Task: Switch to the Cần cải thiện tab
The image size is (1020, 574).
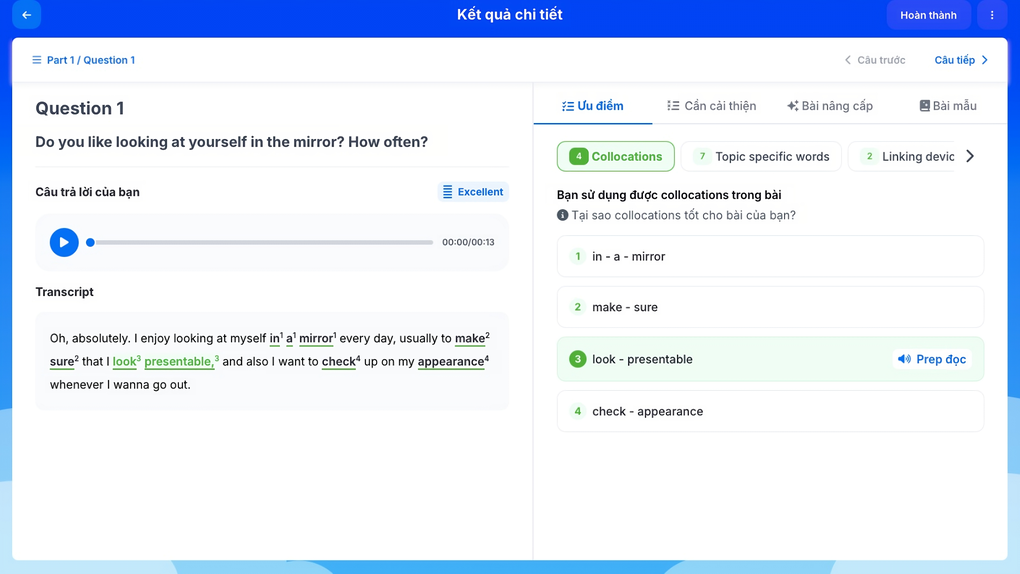Action: pyautogui.click(x=712, y=106)
